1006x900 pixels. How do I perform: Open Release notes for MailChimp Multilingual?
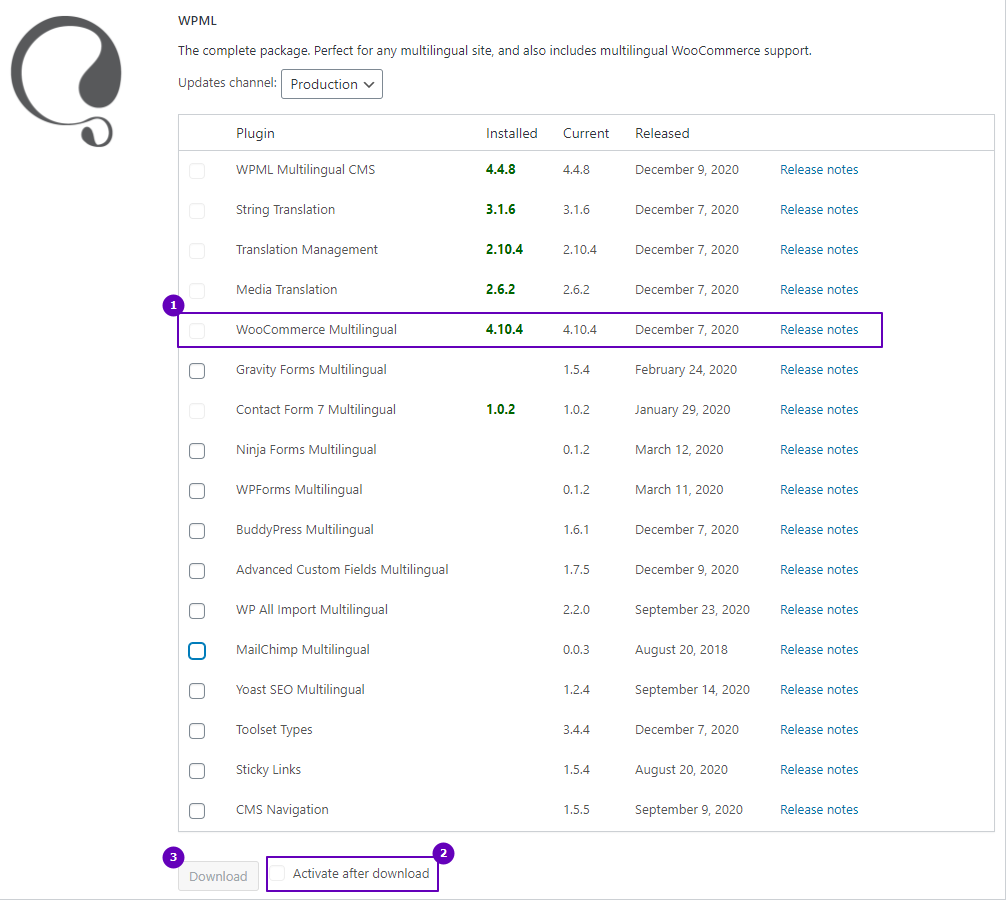pyautogui.click(x=819, y=649)
